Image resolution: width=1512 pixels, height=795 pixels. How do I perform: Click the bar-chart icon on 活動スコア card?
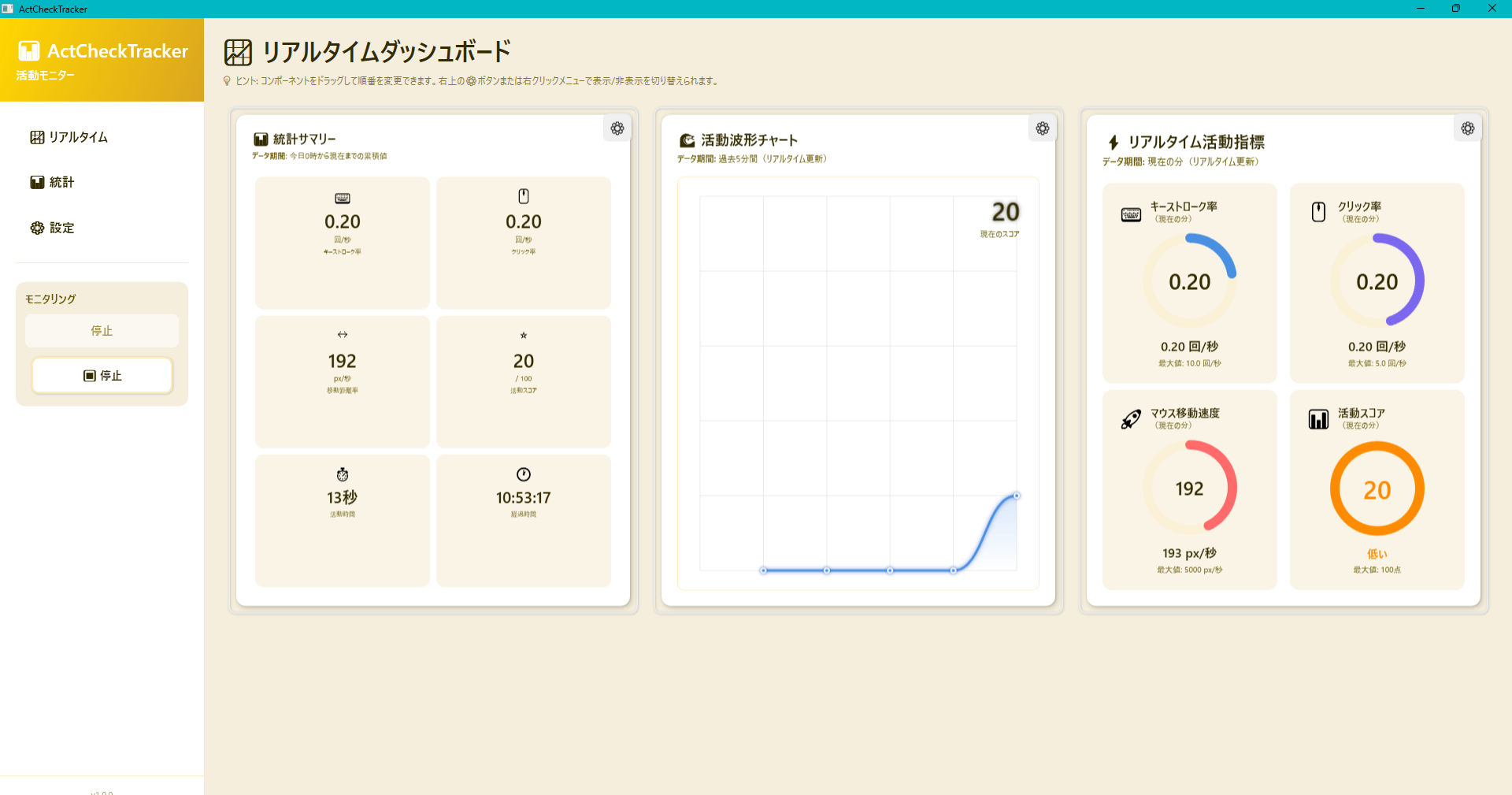tap(1318, 418)
